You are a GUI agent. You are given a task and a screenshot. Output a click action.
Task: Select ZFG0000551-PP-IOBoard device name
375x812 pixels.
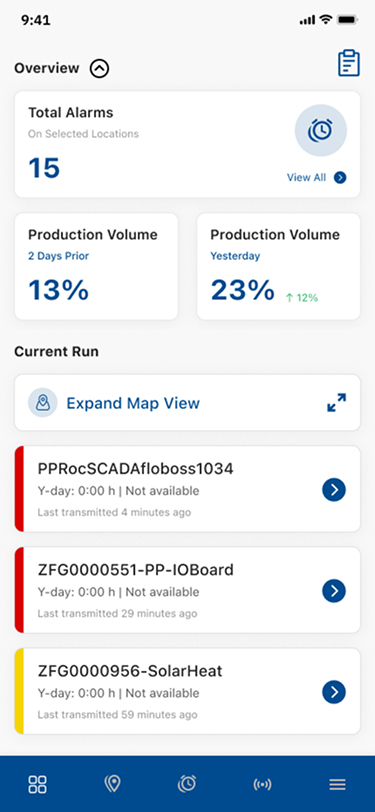click(136, 570)
